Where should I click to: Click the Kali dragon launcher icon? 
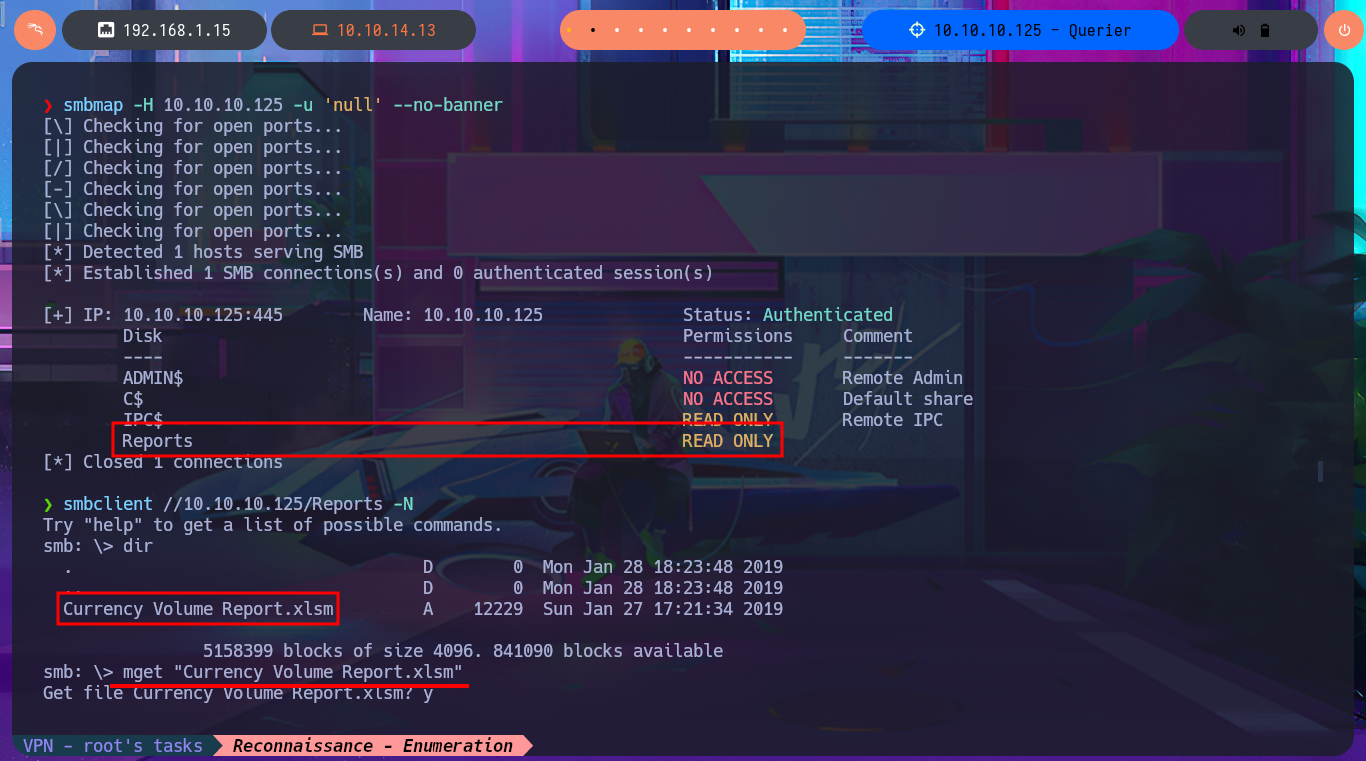click(33, 30)
